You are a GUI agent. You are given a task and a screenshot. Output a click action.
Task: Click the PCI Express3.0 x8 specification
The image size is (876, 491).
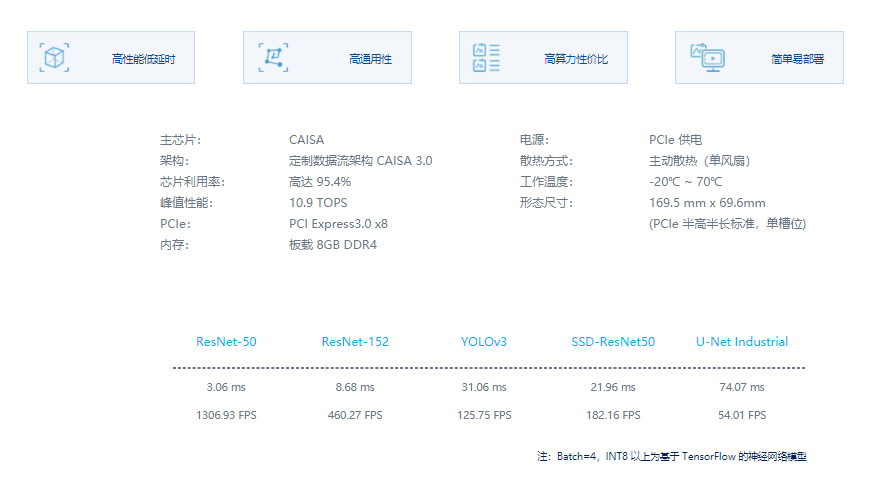338,224
